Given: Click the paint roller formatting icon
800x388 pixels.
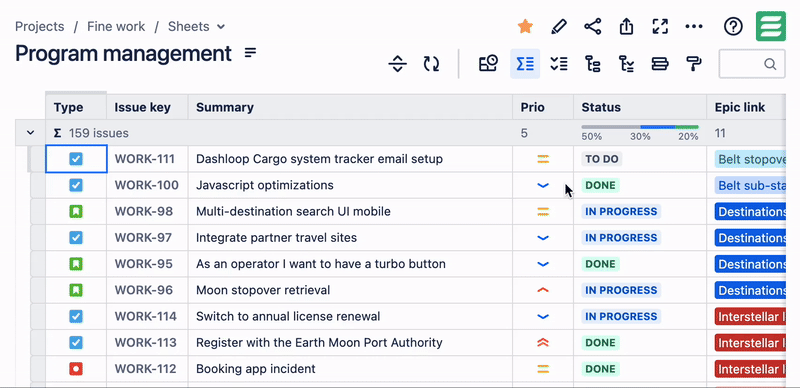Looking at the screenshot, I should tap(694, 64).
